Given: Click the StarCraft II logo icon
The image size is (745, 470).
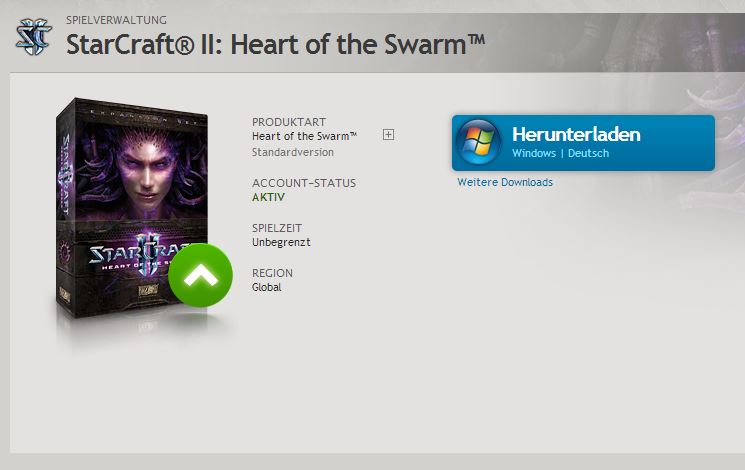Looking at the screenshot, I should pos(33,36).
